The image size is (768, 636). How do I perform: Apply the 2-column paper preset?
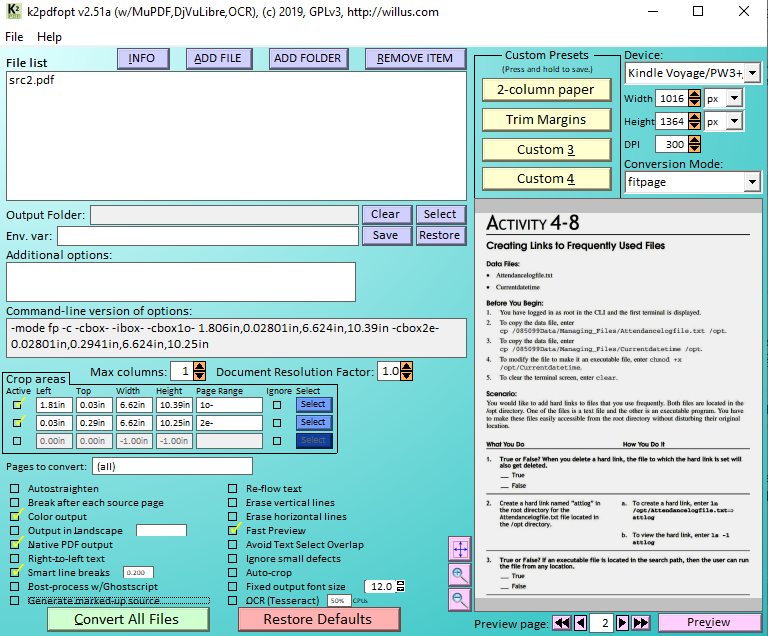[x=547, y=90]
